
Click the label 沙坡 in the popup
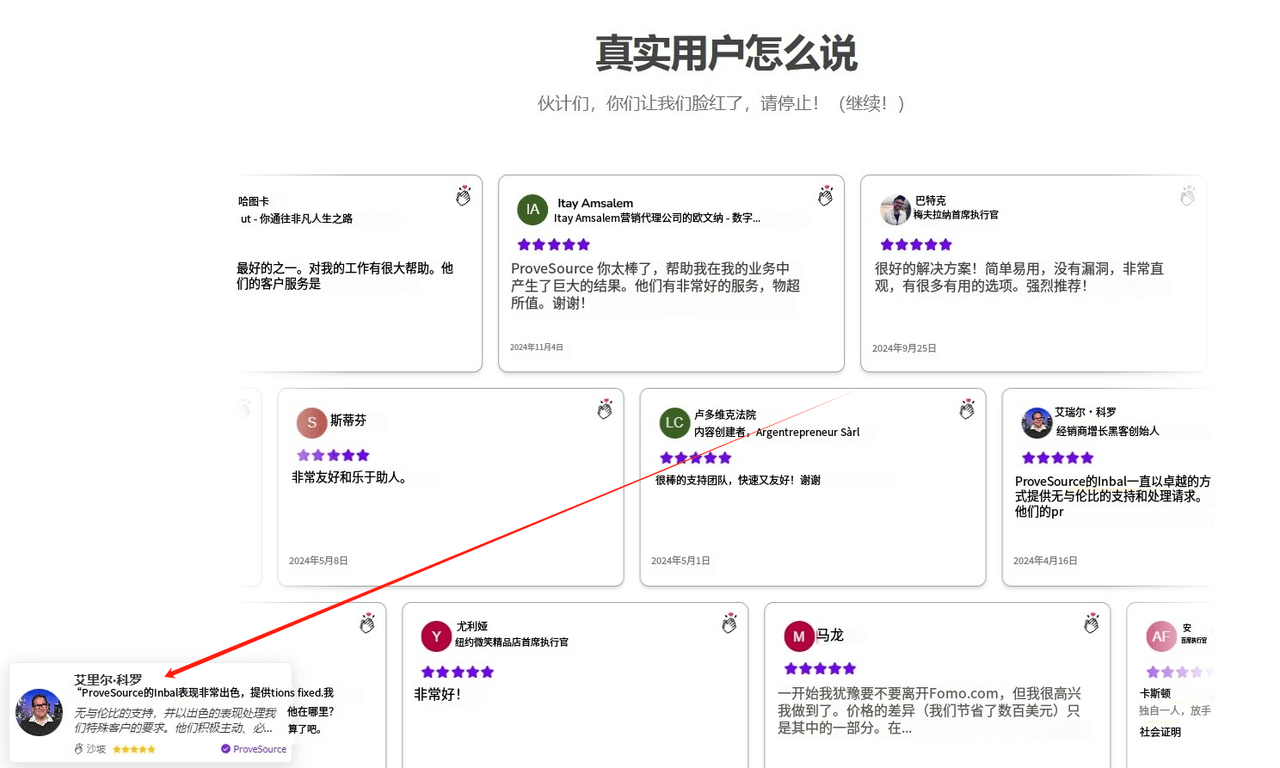pos(96,749)
